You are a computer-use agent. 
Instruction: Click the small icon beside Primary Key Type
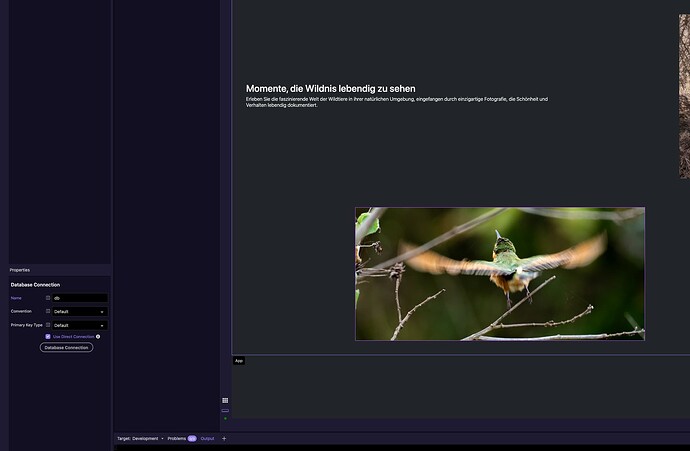click(x=48, y=325)
